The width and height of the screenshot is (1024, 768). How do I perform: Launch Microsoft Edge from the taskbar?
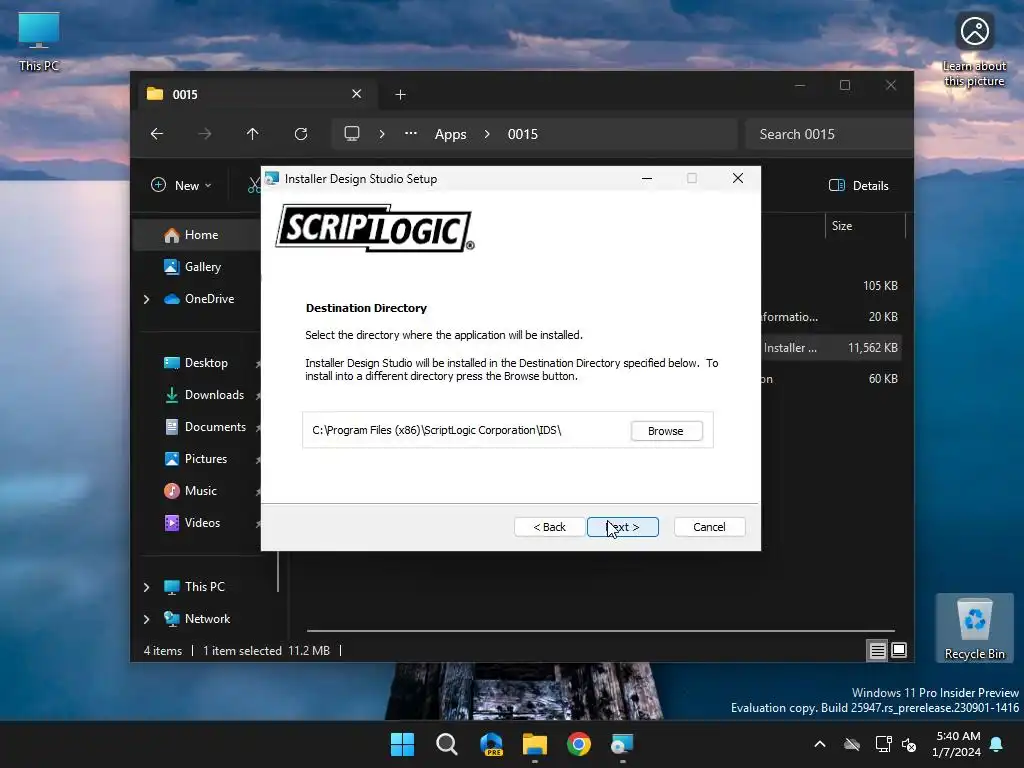tap(491, 744)
